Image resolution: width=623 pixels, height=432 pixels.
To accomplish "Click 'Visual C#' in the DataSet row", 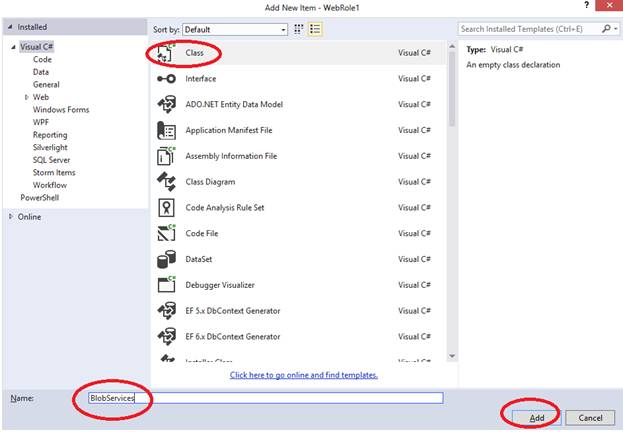I will 414,259.
